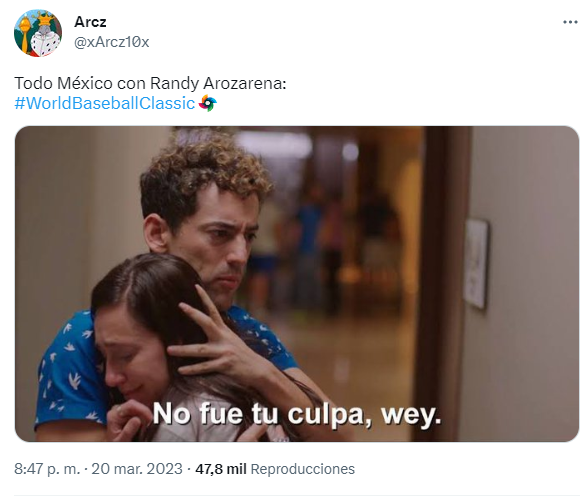The width and height of the screenshot is (588, 502).
Task: Click the bold Arcz display name
Action: [90, 22]
